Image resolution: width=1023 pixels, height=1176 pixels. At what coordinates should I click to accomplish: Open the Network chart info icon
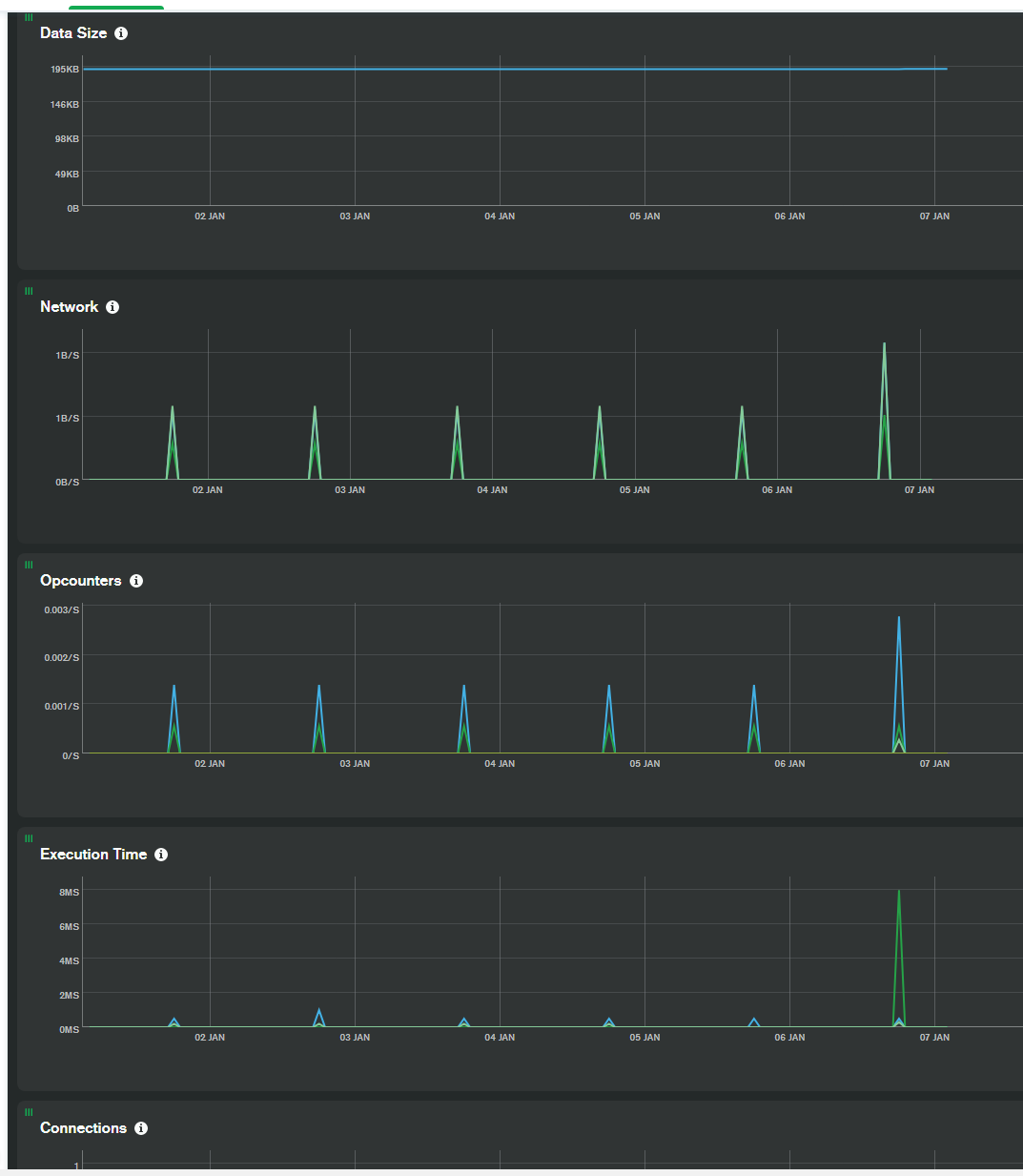pos(113,307)
